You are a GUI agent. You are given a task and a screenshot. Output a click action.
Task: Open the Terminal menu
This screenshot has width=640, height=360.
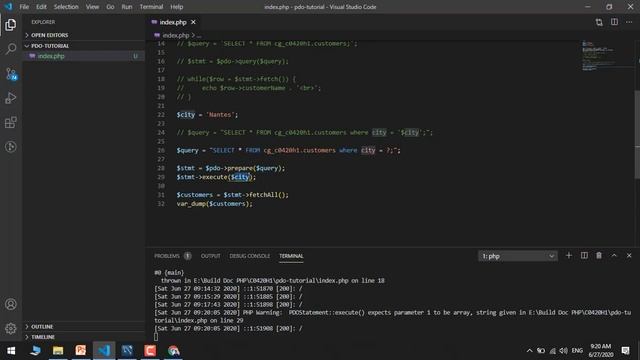(x=151, y=7)
